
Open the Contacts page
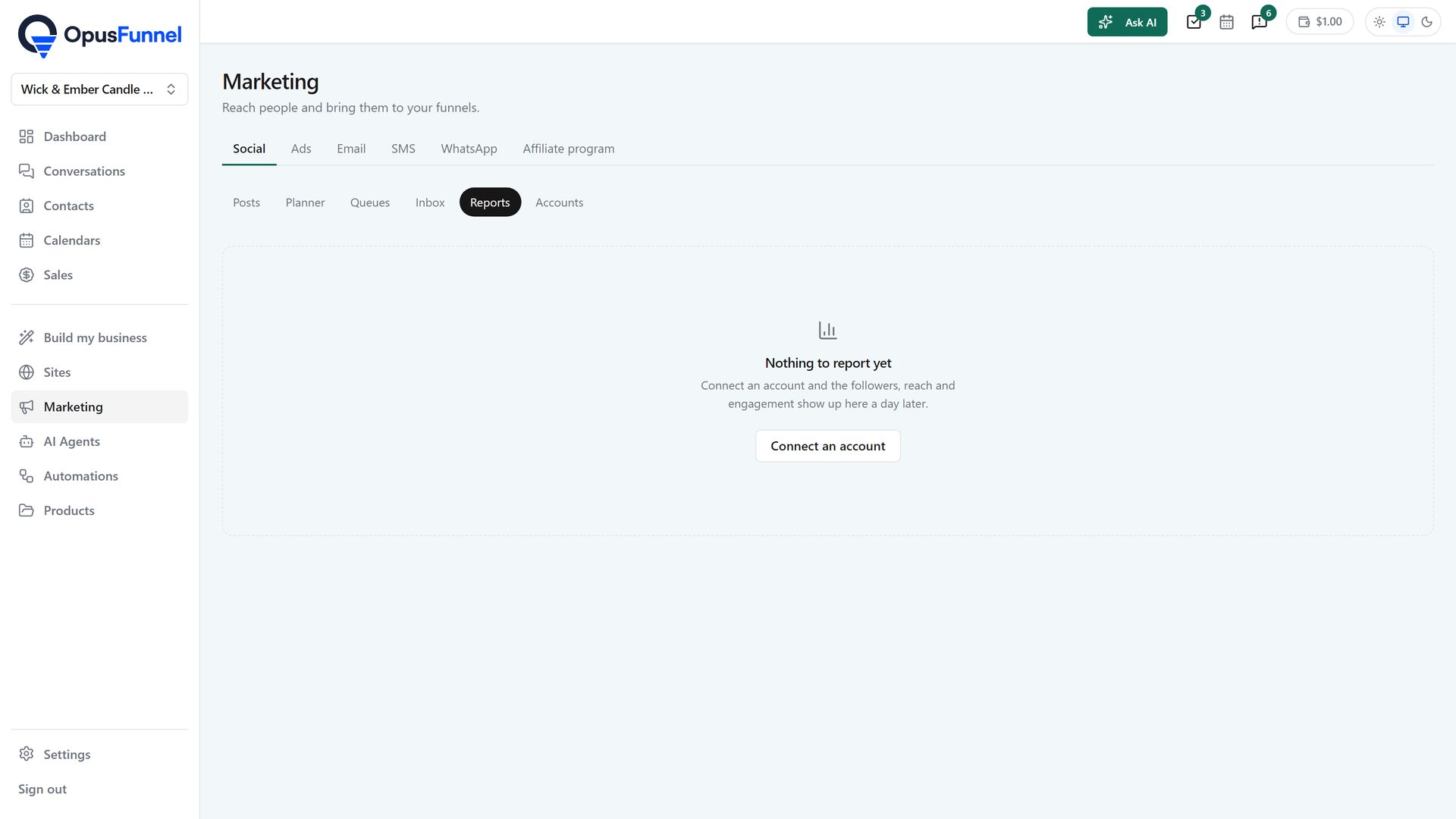click(x=99, y=206)
